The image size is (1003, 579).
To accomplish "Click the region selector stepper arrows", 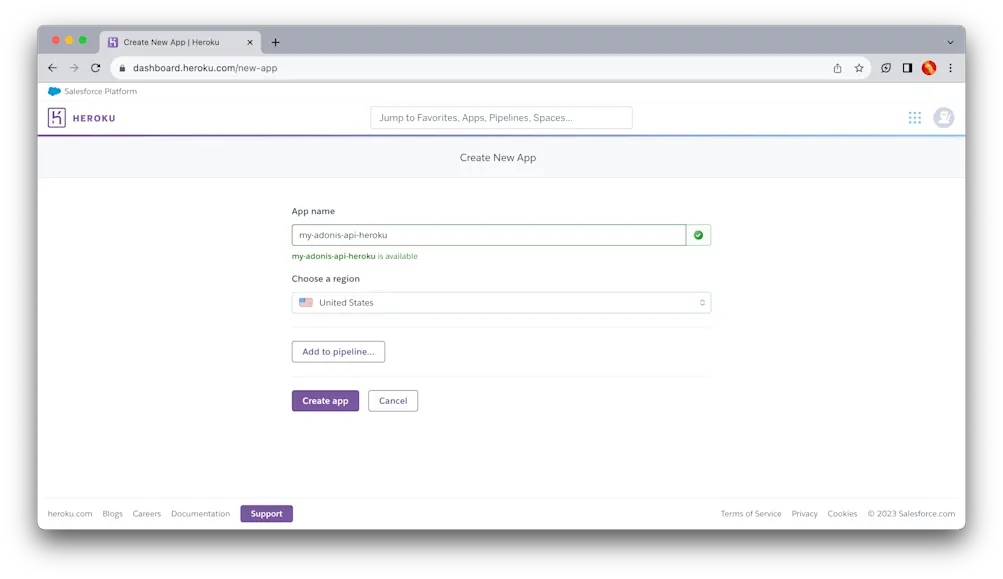I will 702,302.
